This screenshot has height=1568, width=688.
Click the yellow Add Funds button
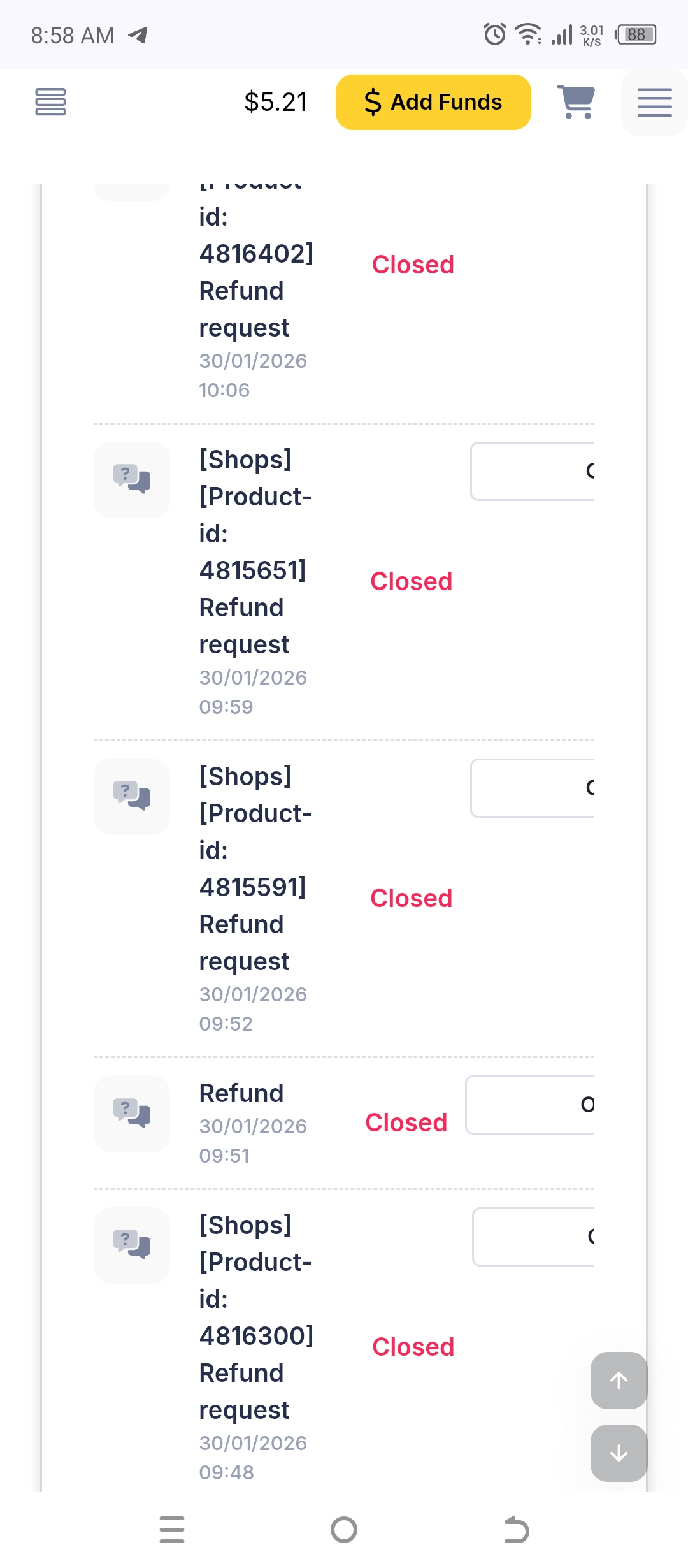pos(433,102)
